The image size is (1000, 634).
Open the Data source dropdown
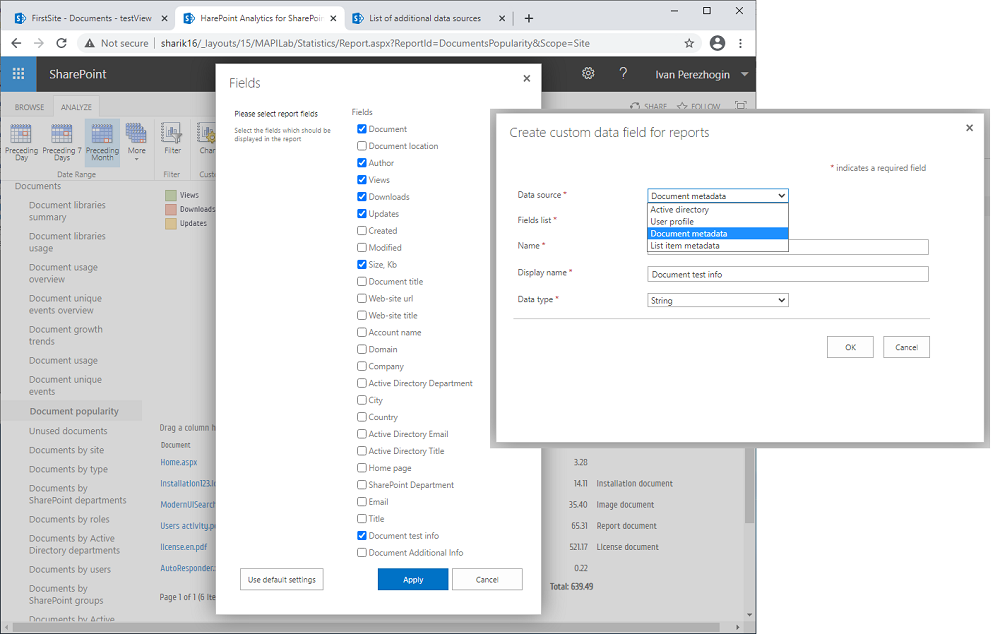tap(717, 196)
